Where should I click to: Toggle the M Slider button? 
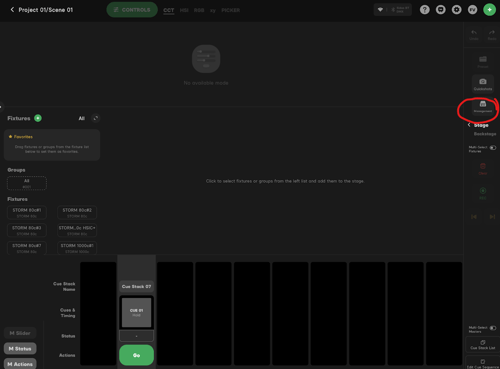(20, 333)
